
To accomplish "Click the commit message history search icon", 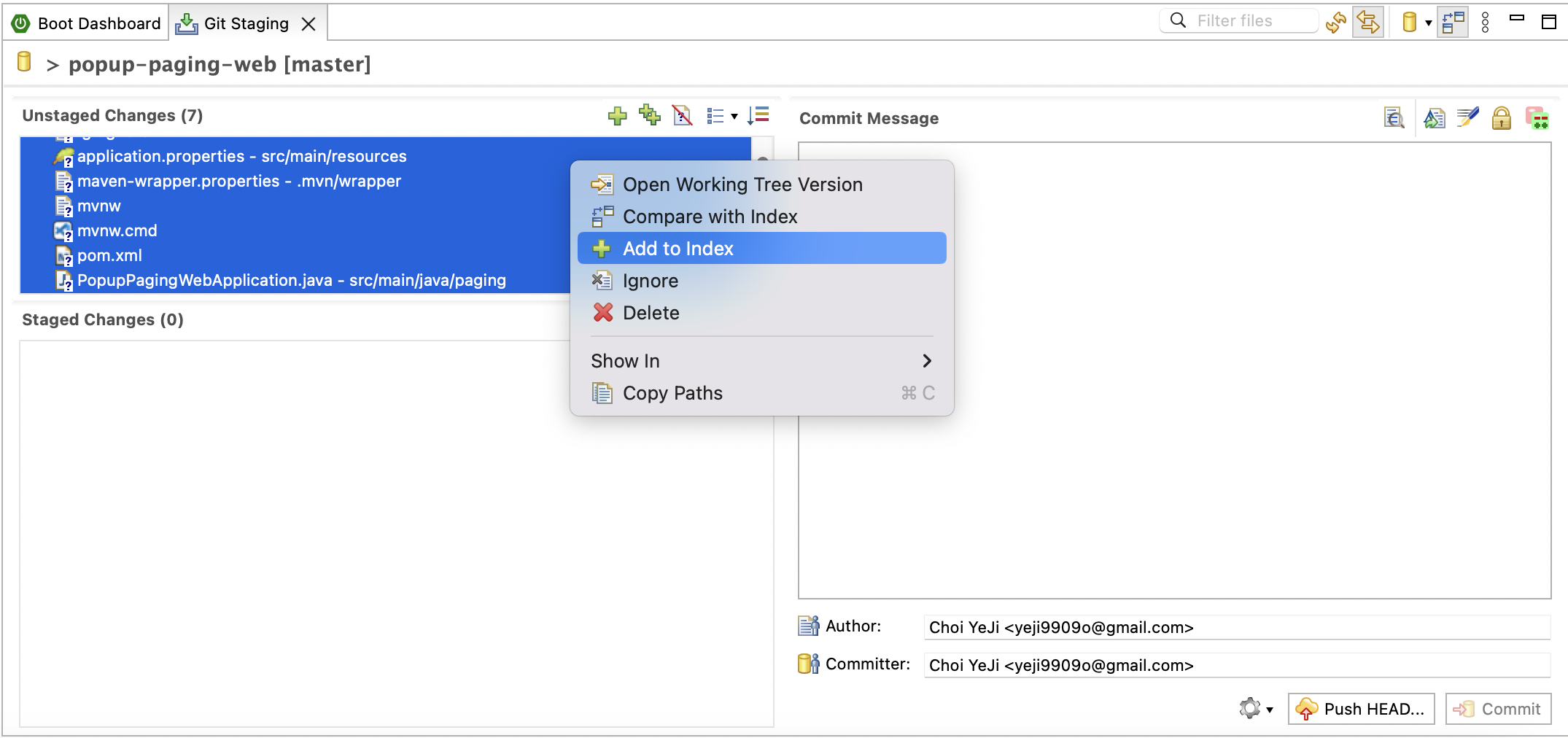I will point(1394,117).
